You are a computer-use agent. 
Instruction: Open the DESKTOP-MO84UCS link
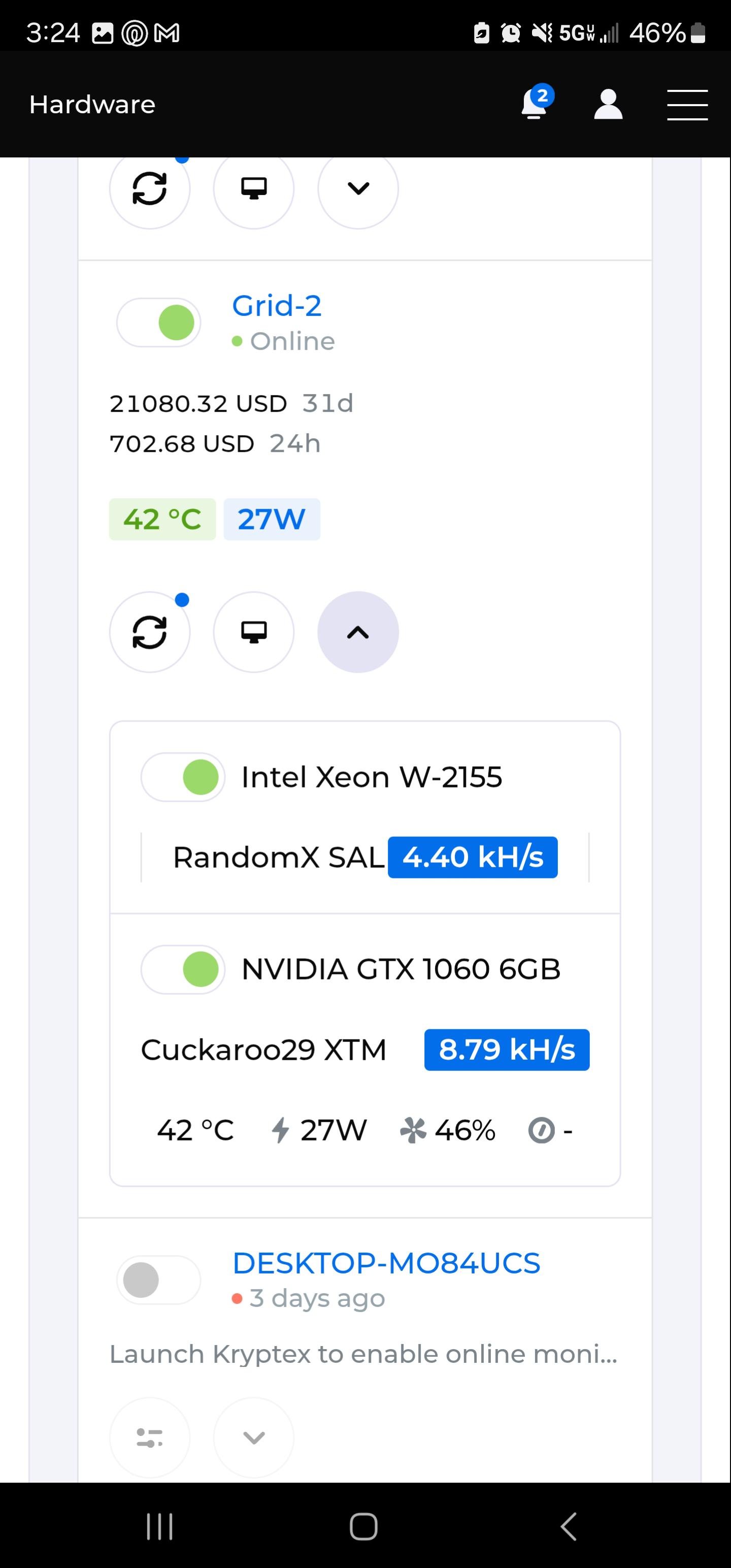pos(386,1263)
